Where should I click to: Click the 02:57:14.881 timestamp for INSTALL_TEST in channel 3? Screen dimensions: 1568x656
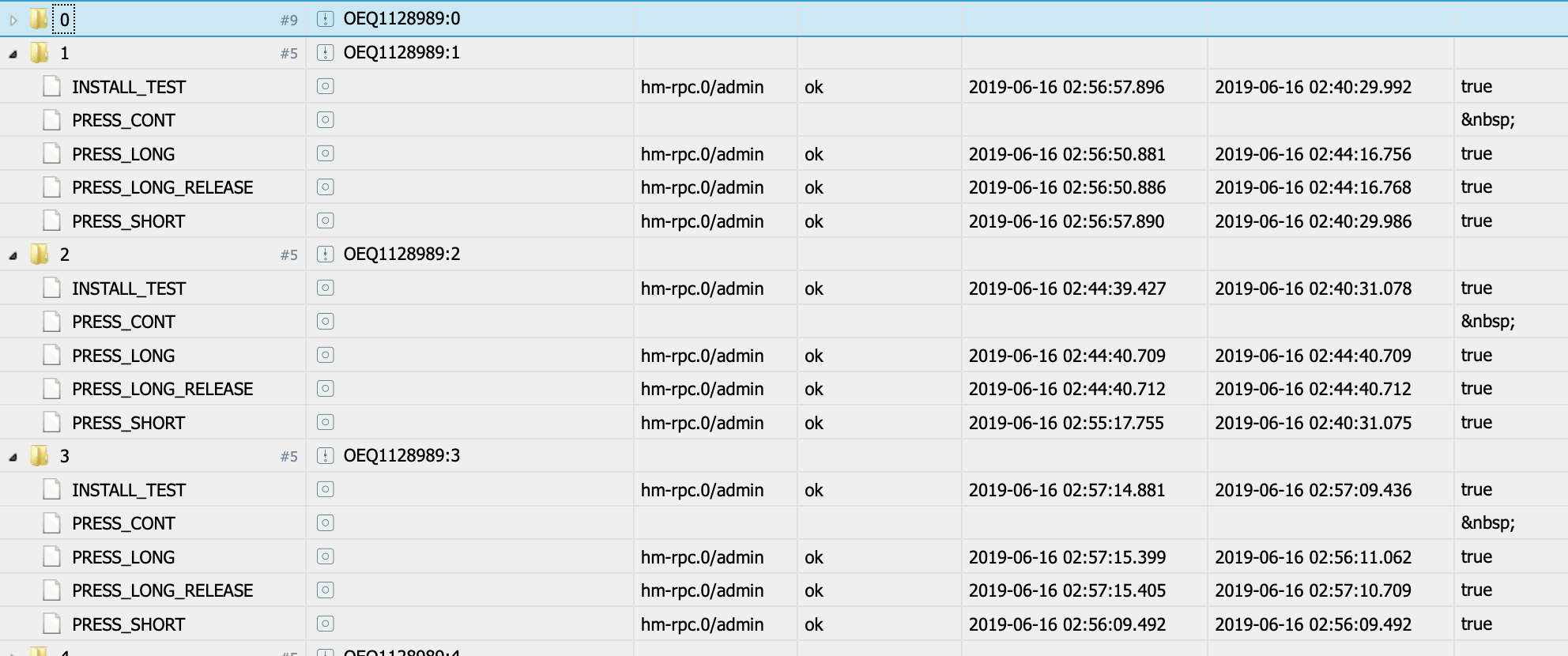(x=1066, y=490)
